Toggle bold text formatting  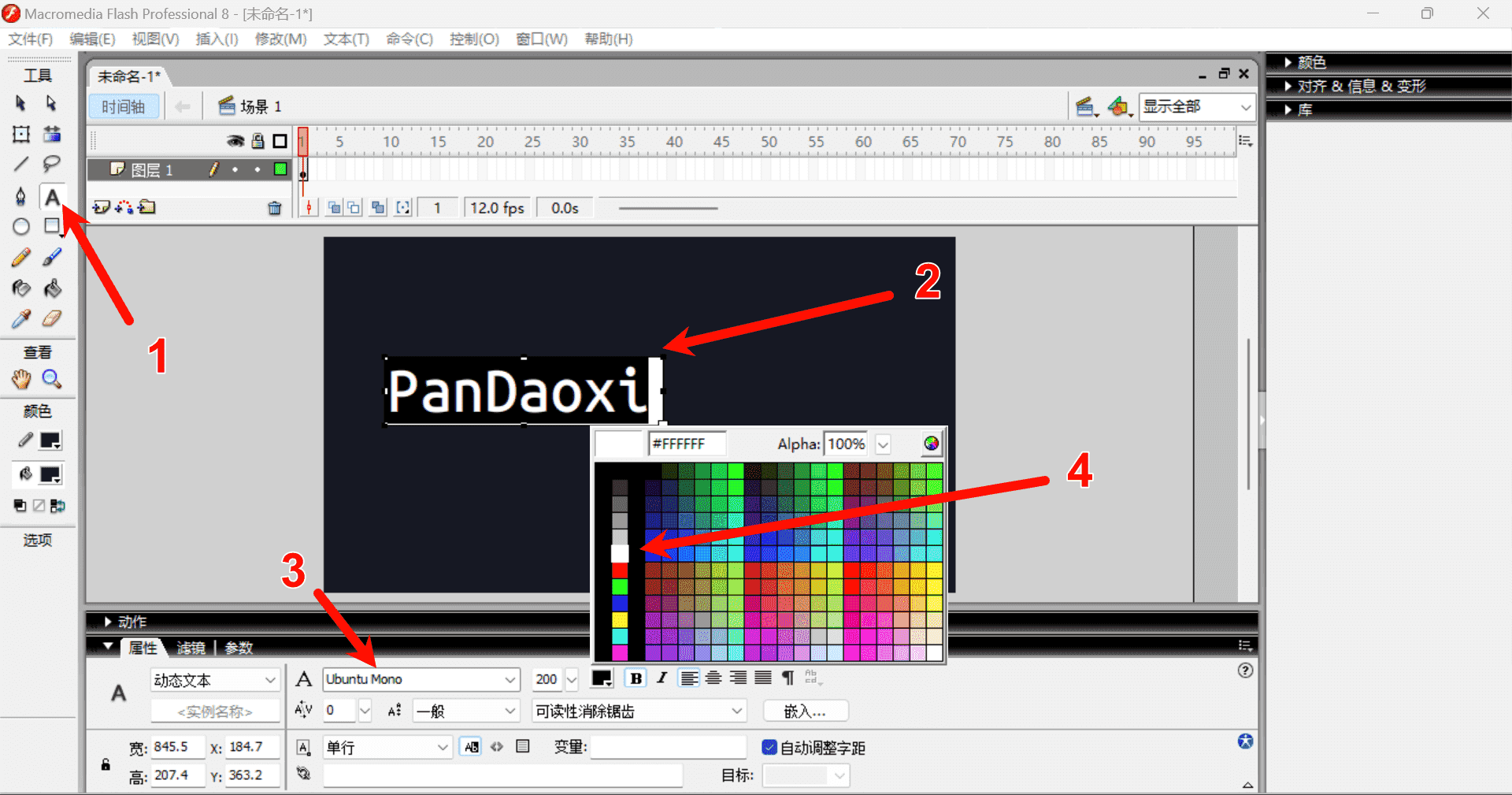[636, 678]
